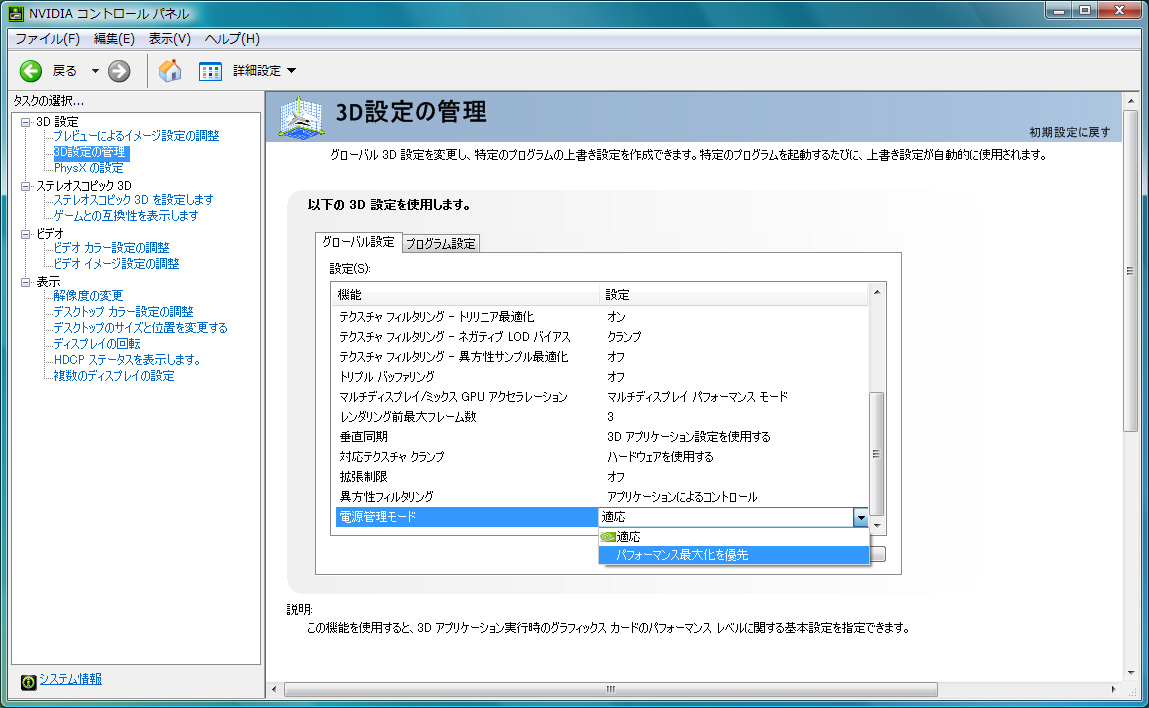Open ビデオ イメージ設定の調整
The height and width of the screenshot is (708, 1149).
point(117,265)
